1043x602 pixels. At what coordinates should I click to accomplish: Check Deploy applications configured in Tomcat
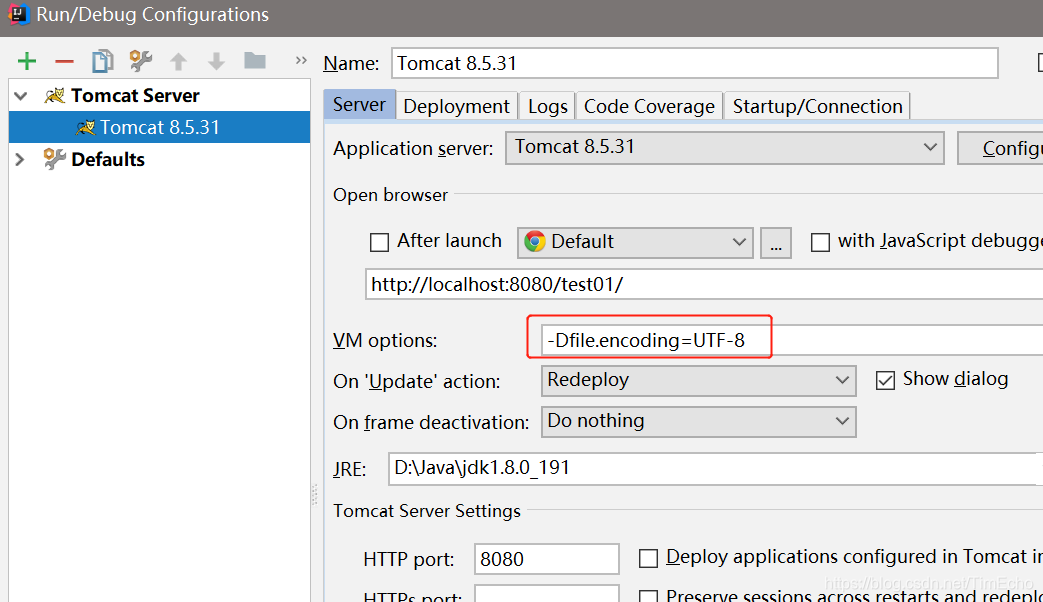649,558
